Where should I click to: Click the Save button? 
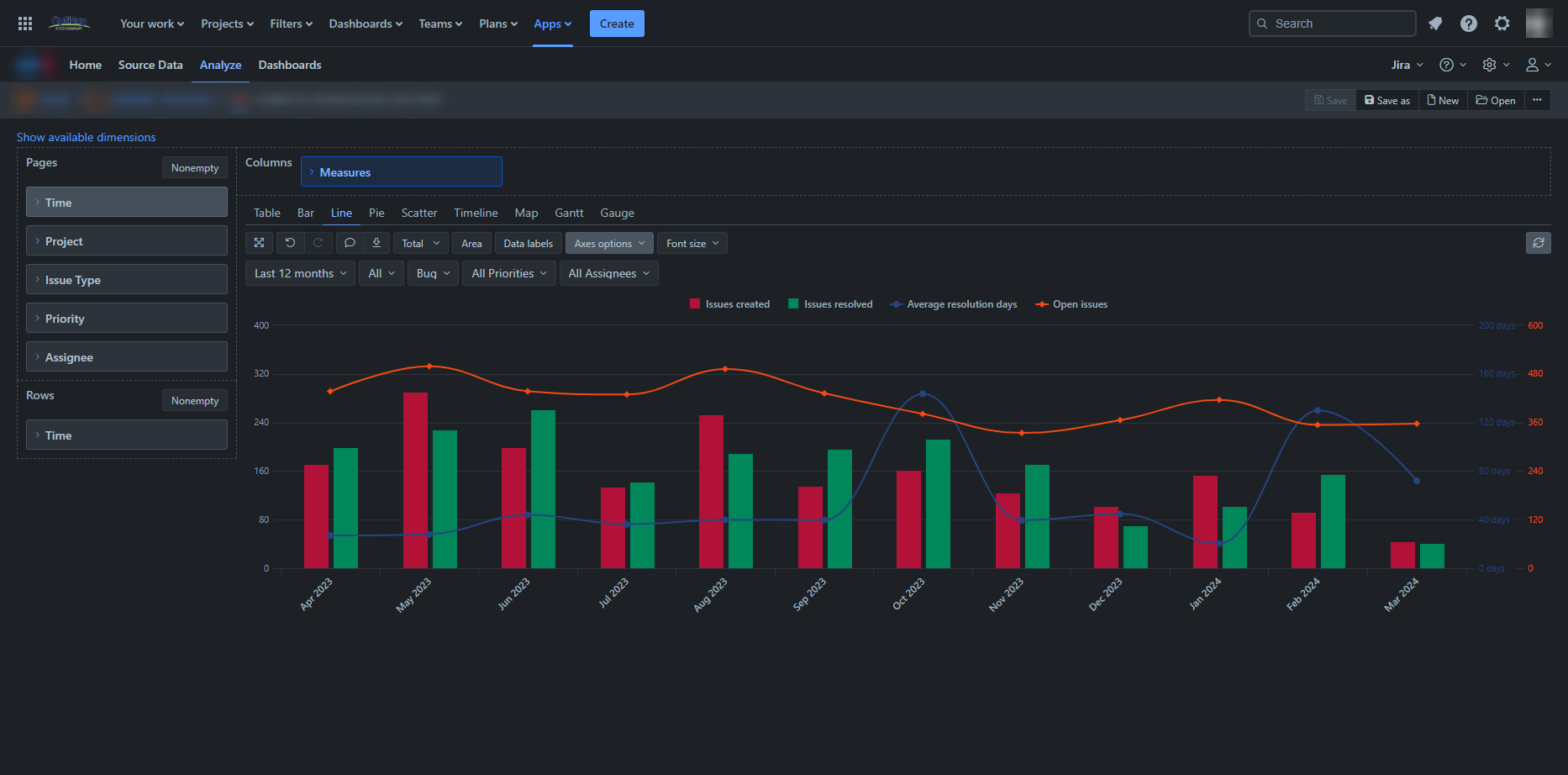1330,100
